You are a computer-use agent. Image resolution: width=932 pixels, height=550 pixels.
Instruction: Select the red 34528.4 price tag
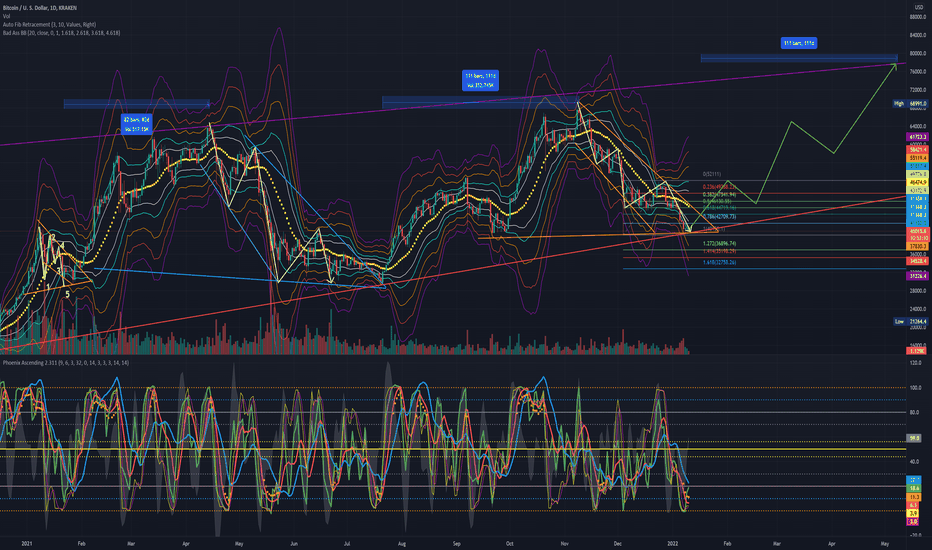point(917,261)
